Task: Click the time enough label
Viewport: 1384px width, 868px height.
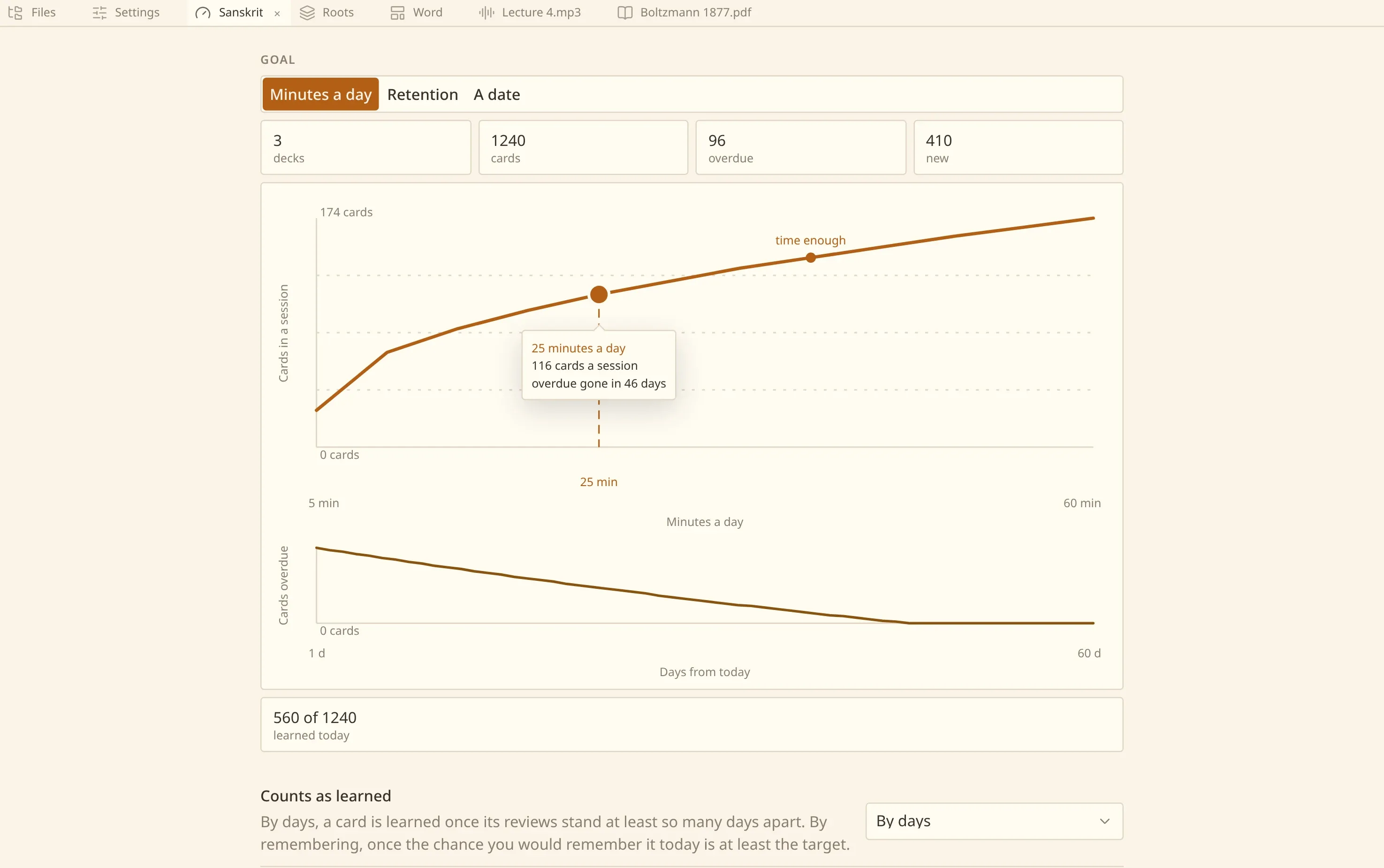Action: 811,240
